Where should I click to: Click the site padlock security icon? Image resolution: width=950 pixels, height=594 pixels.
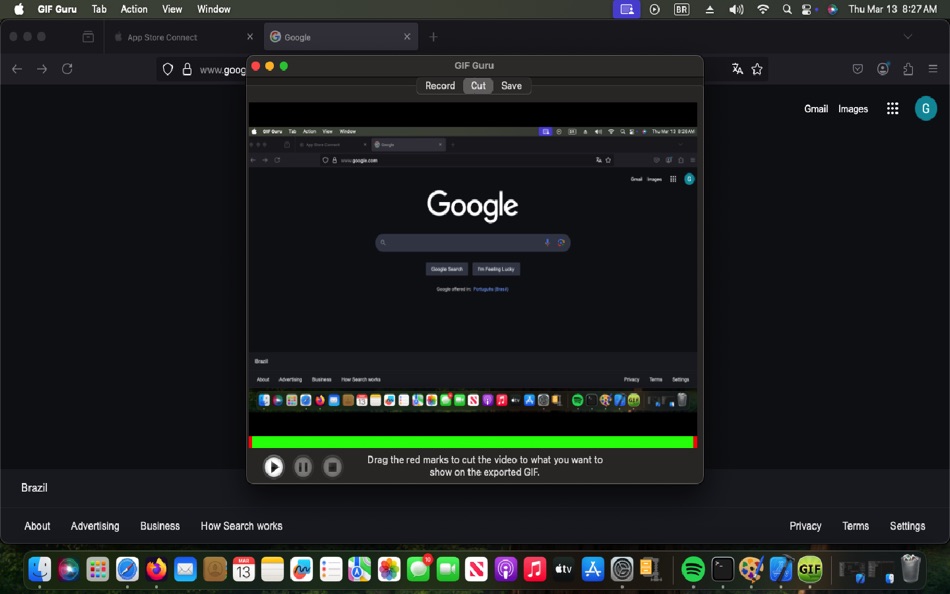click(187, 70)
